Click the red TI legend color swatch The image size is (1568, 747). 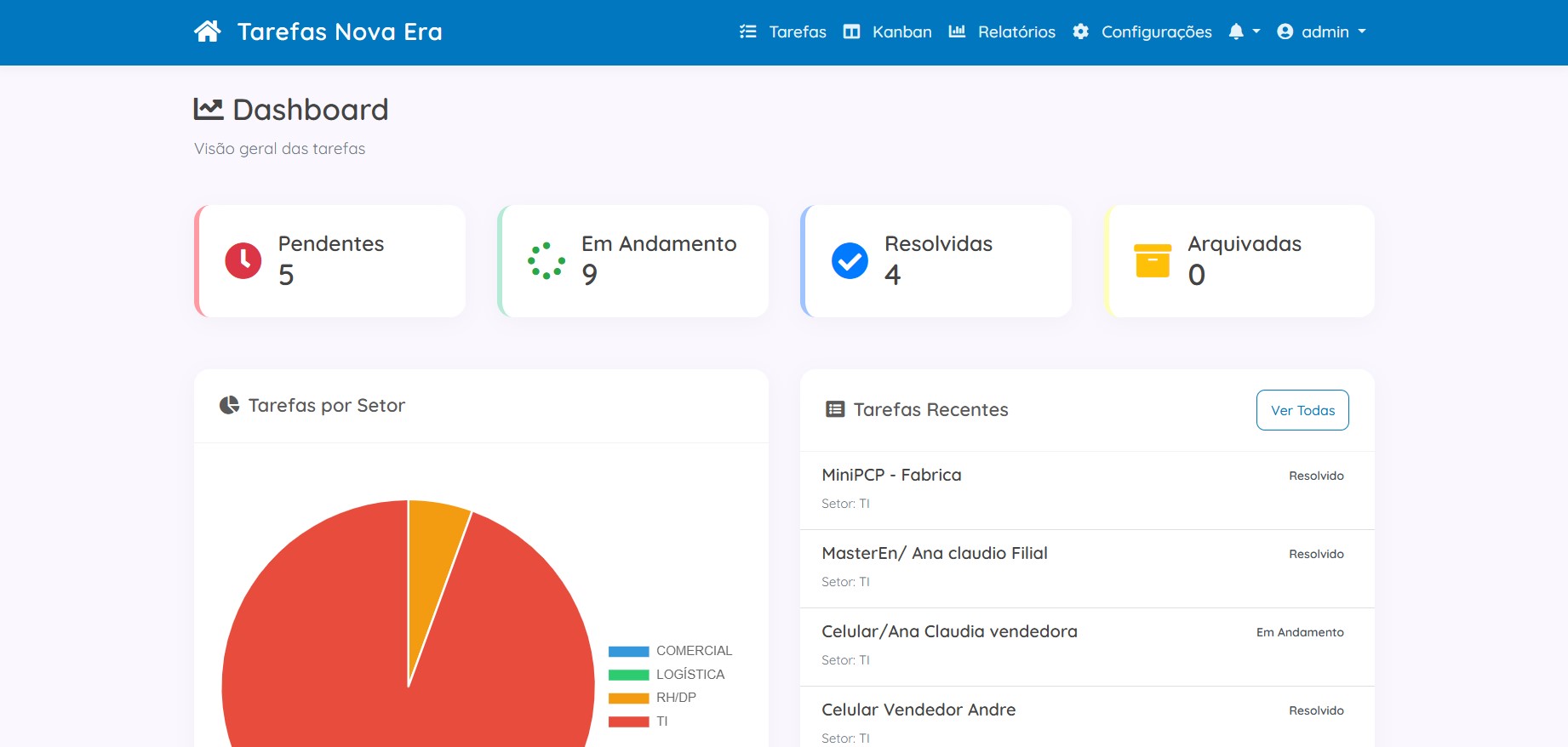coord(629,721)
